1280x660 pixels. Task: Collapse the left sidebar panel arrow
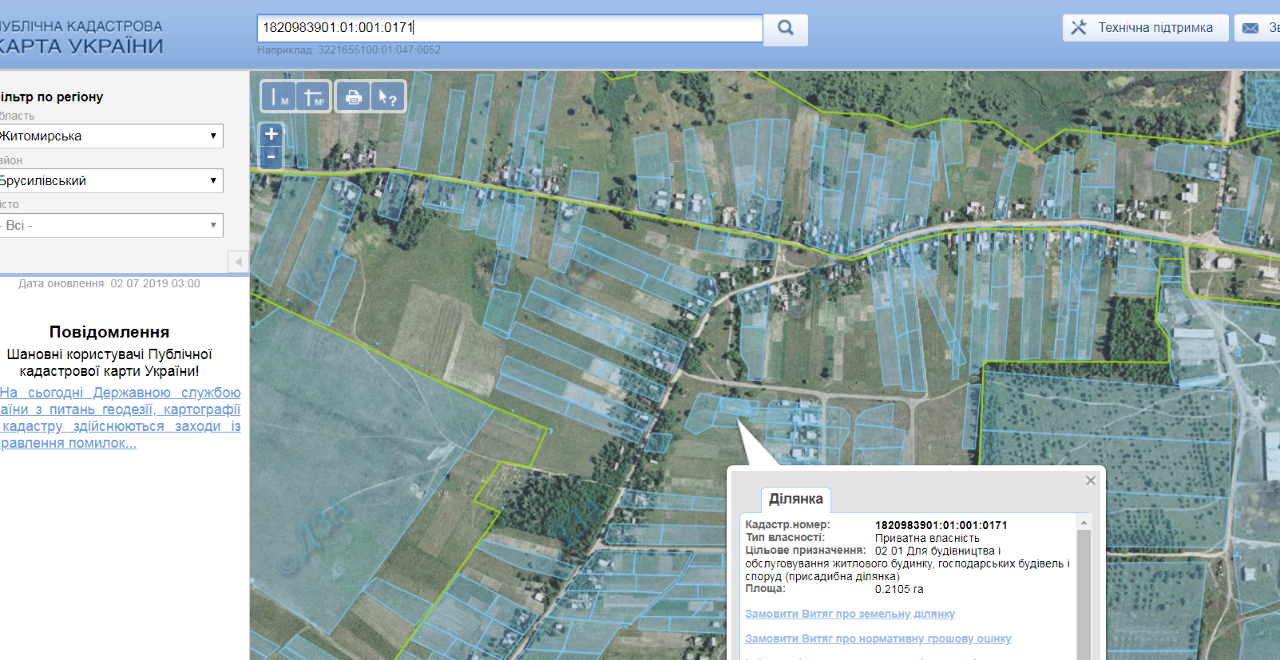238,262
